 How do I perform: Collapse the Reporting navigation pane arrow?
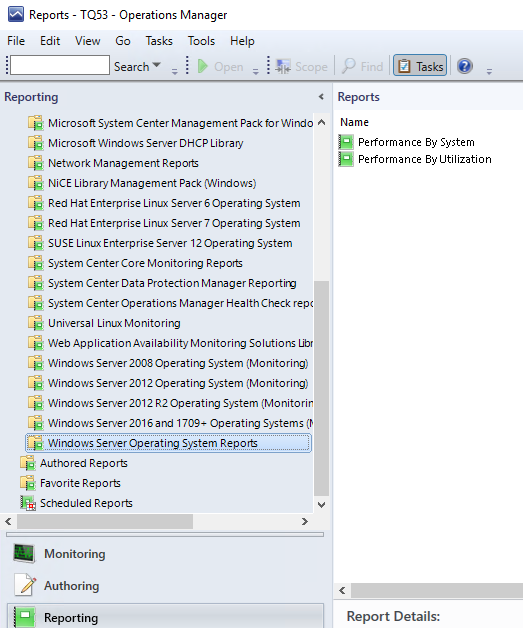point(321,97)
